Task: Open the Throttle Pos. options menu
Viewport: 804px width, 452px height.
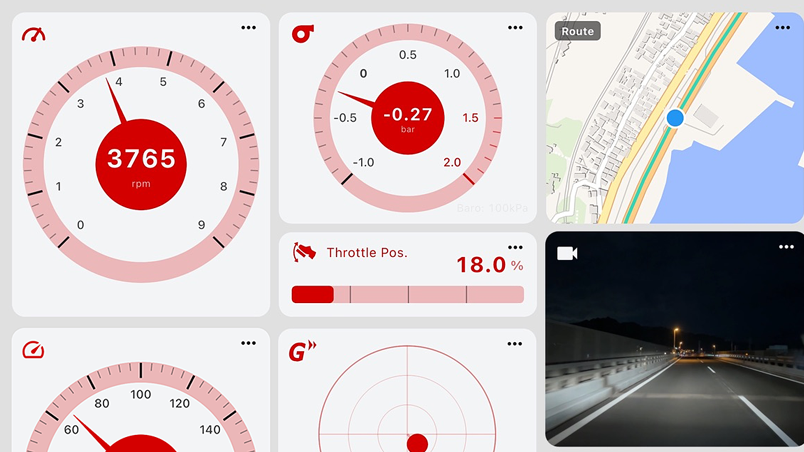Action: click(x=515, y=248)
